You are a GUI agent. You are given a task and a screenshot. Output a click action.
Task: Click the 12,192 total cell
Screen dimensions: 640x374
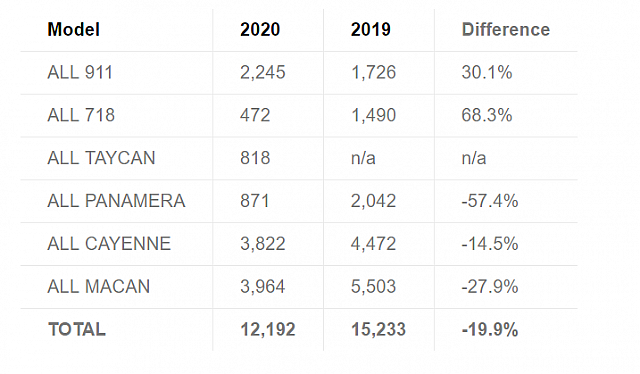click(x=268, y=329)
